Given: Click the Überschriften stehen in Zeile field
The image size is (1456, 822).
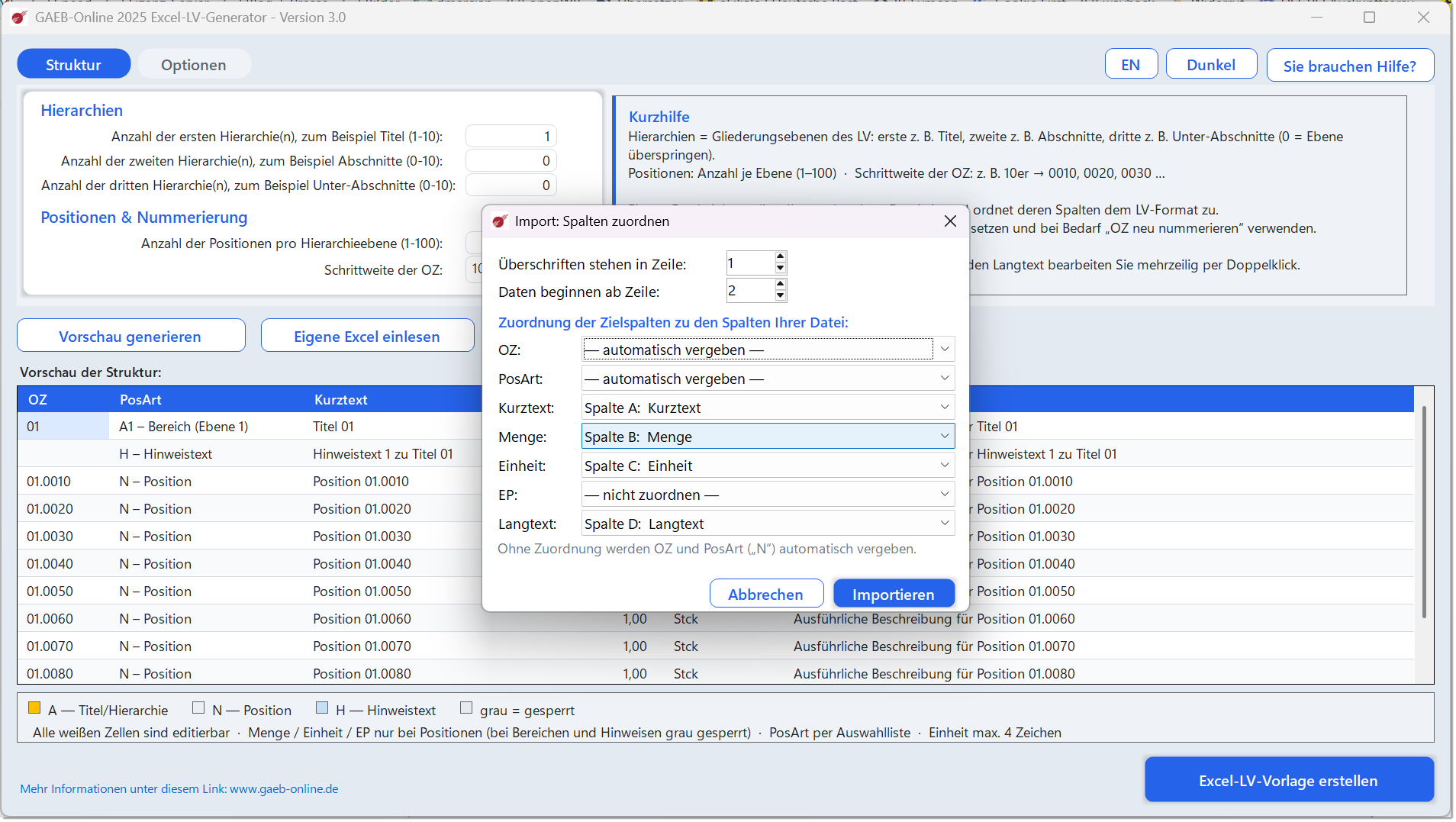Looking at the screenshot, I should pos(750,263).
